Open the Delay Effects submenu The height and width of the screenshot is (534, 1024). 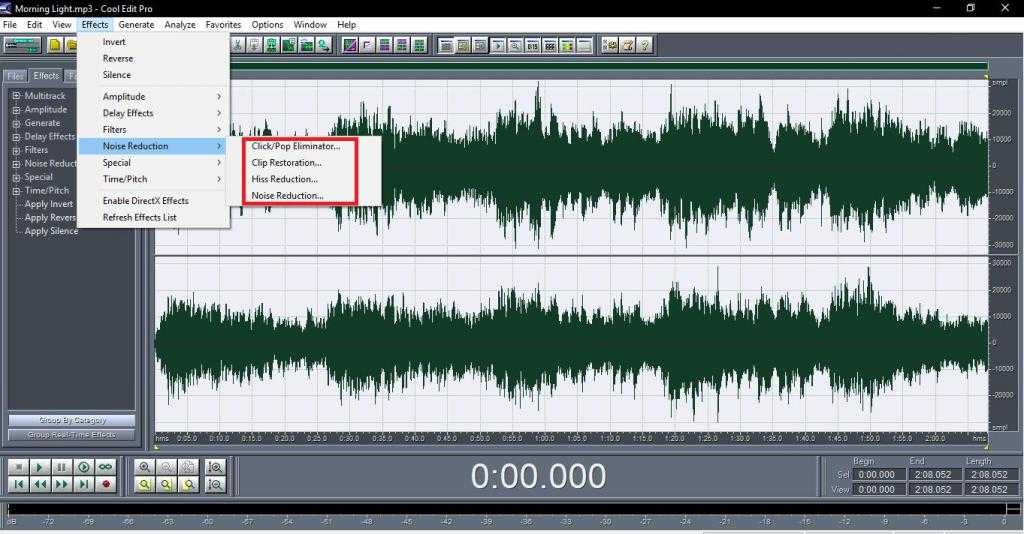[128, 113]
